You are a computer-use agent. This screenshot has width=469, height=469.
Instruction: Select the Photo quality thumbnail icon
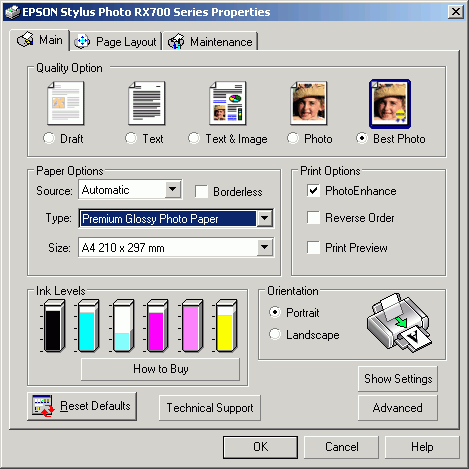(x=309, y=103)
